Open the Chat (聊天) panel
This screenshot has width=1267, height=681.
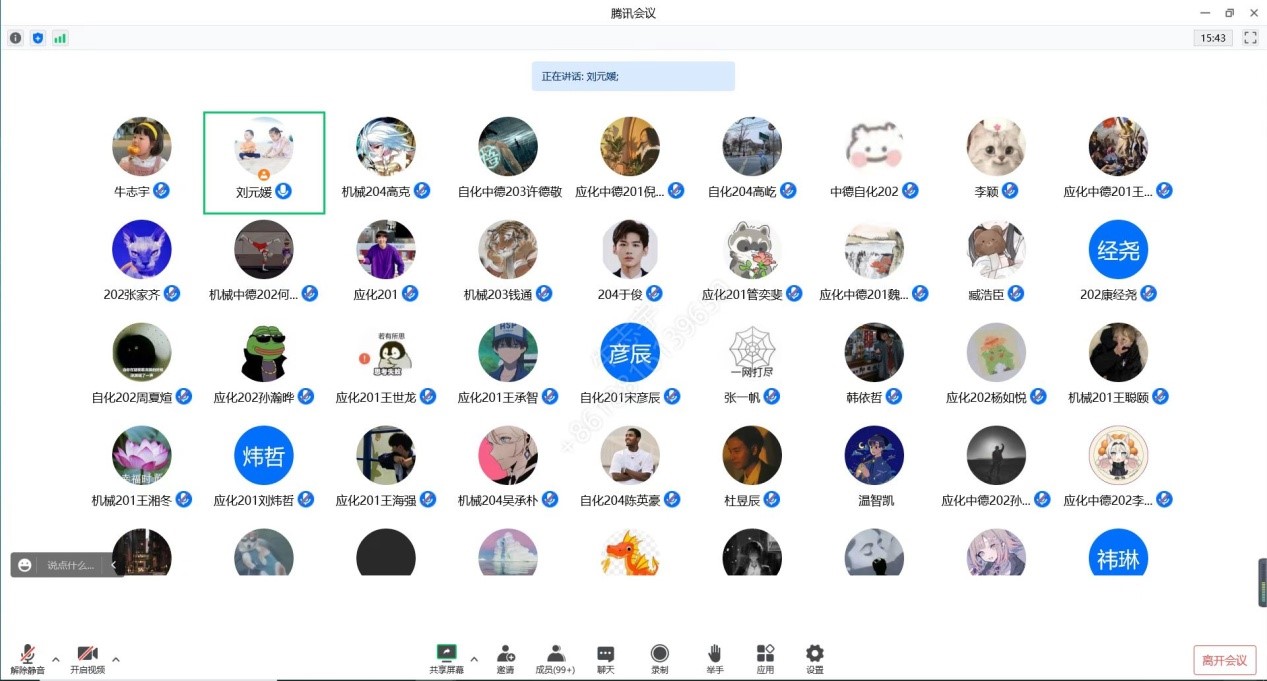coord(605,658)
